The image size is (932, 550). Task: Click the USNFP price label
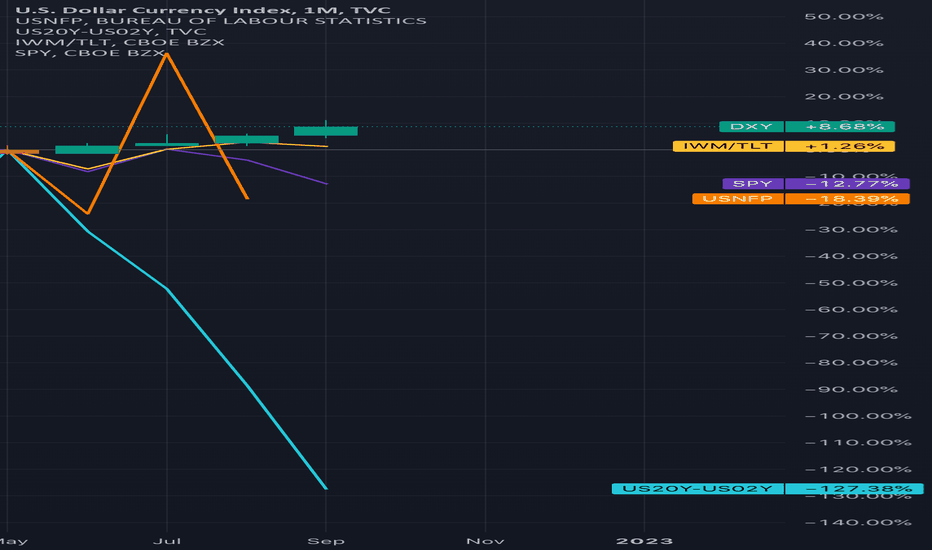point(738,199)
